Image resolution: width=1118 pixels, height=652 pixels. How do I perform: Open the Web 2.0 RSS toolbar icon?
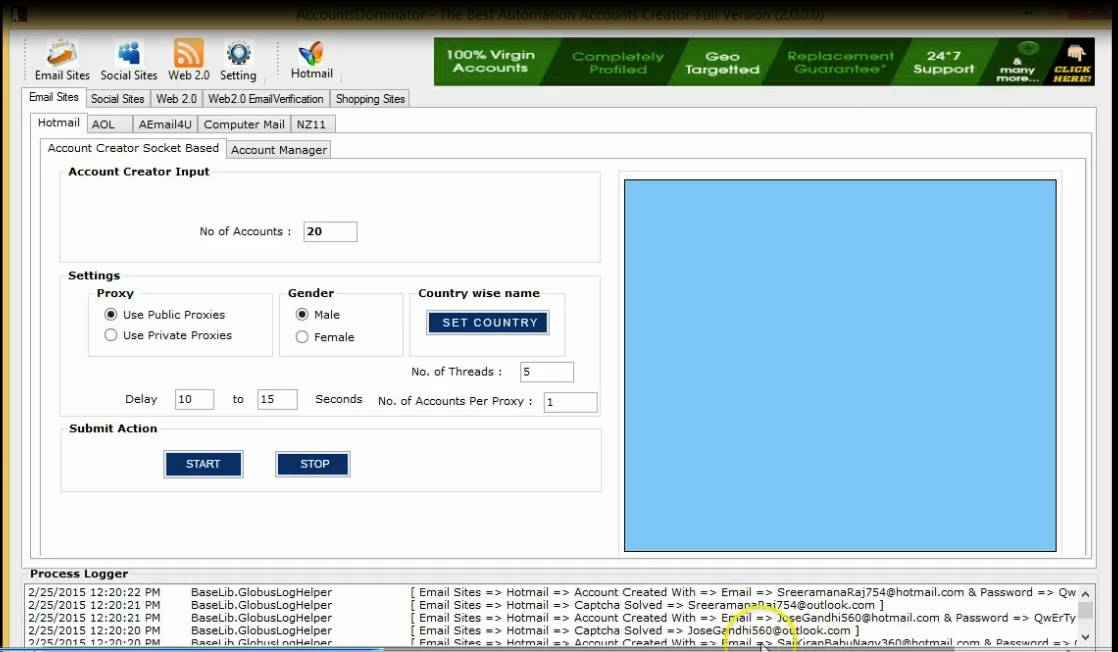click(x=189, y=60)
